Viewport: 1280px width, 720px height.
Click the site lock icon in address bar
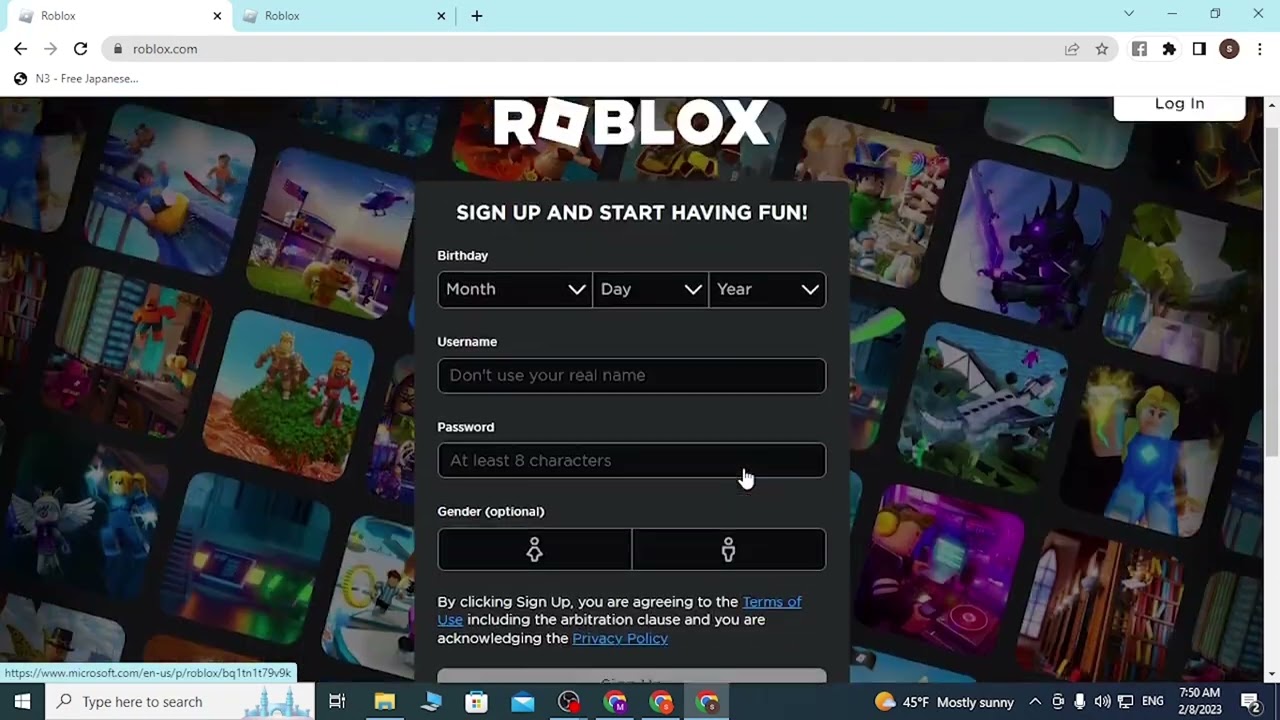(117, 49)
